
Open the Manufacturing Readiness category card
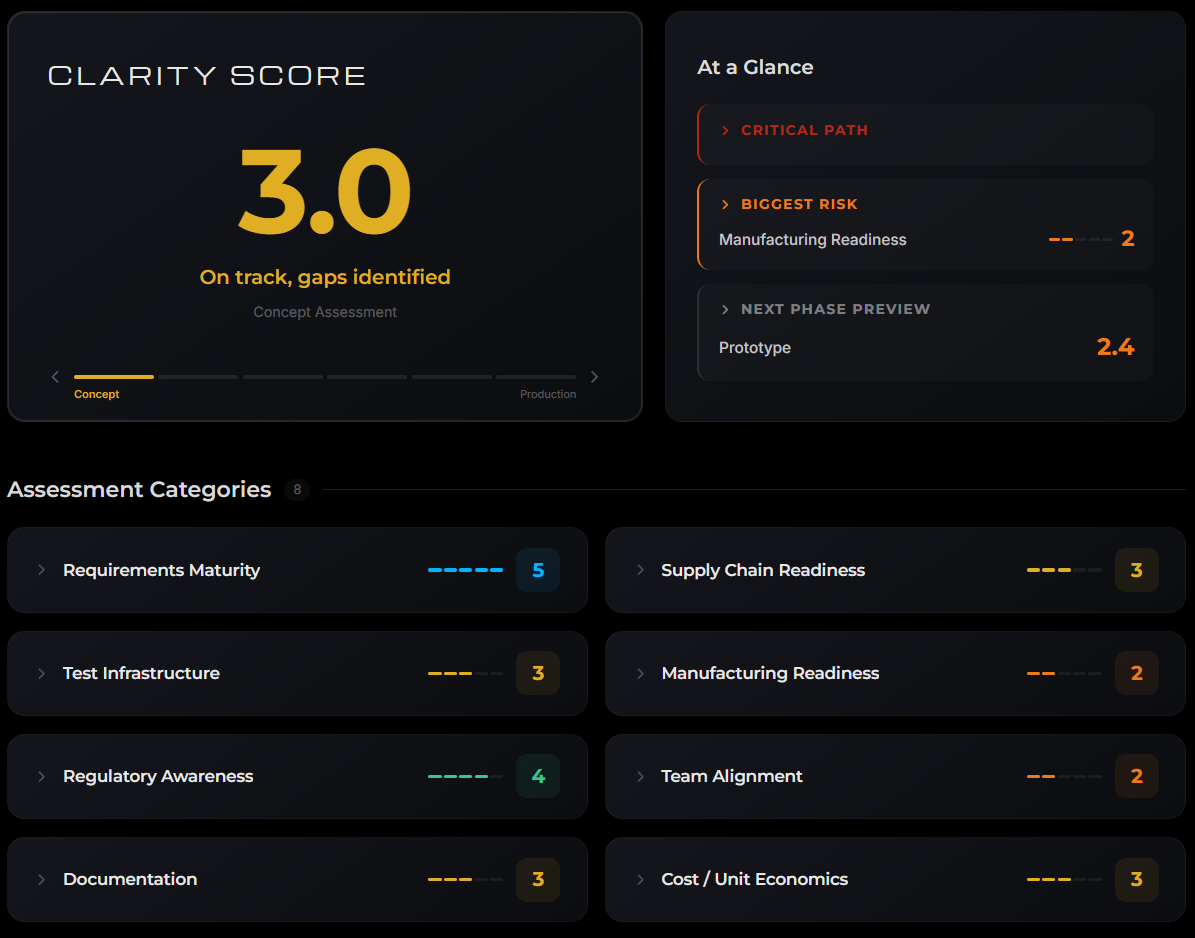770,674
